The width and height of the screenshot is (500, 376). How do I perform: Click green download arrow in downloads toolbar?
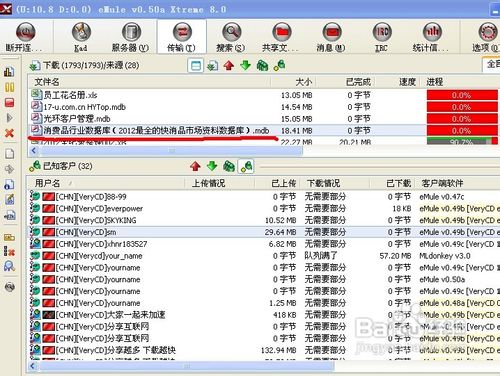[x=246, y=65]
